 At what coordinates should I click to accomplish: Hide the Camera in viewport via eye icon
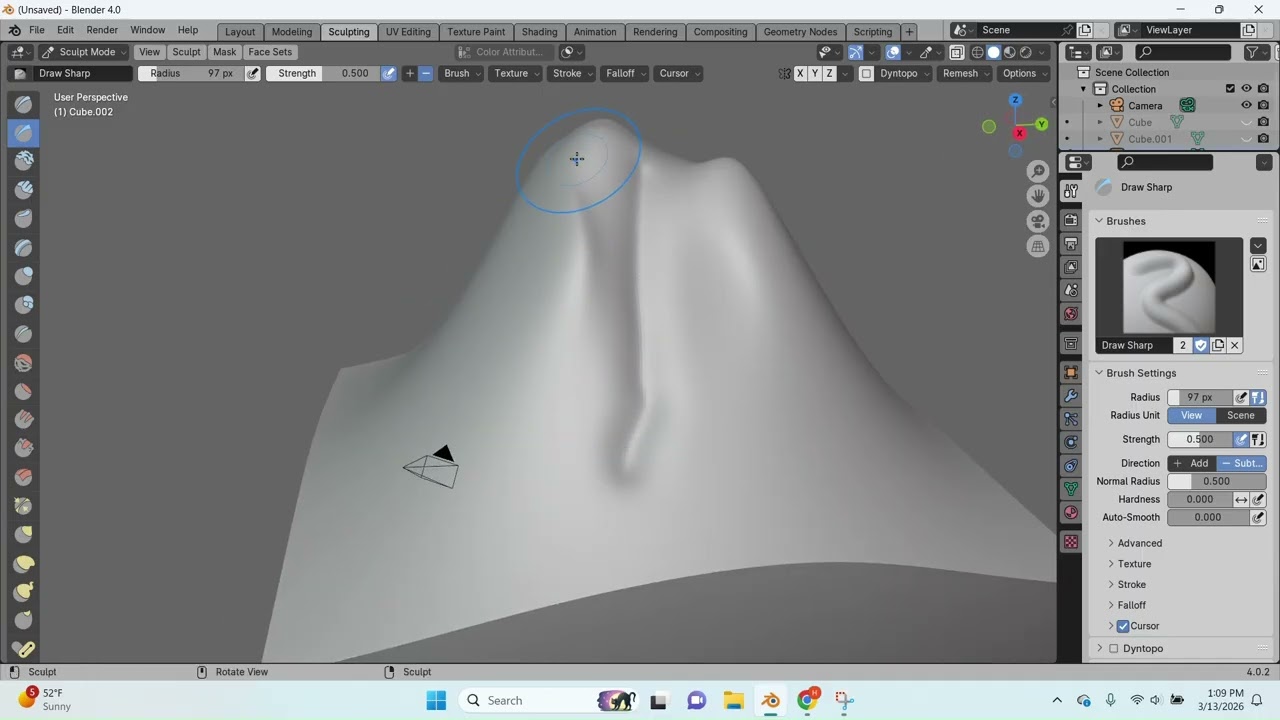pos(1246,105)
